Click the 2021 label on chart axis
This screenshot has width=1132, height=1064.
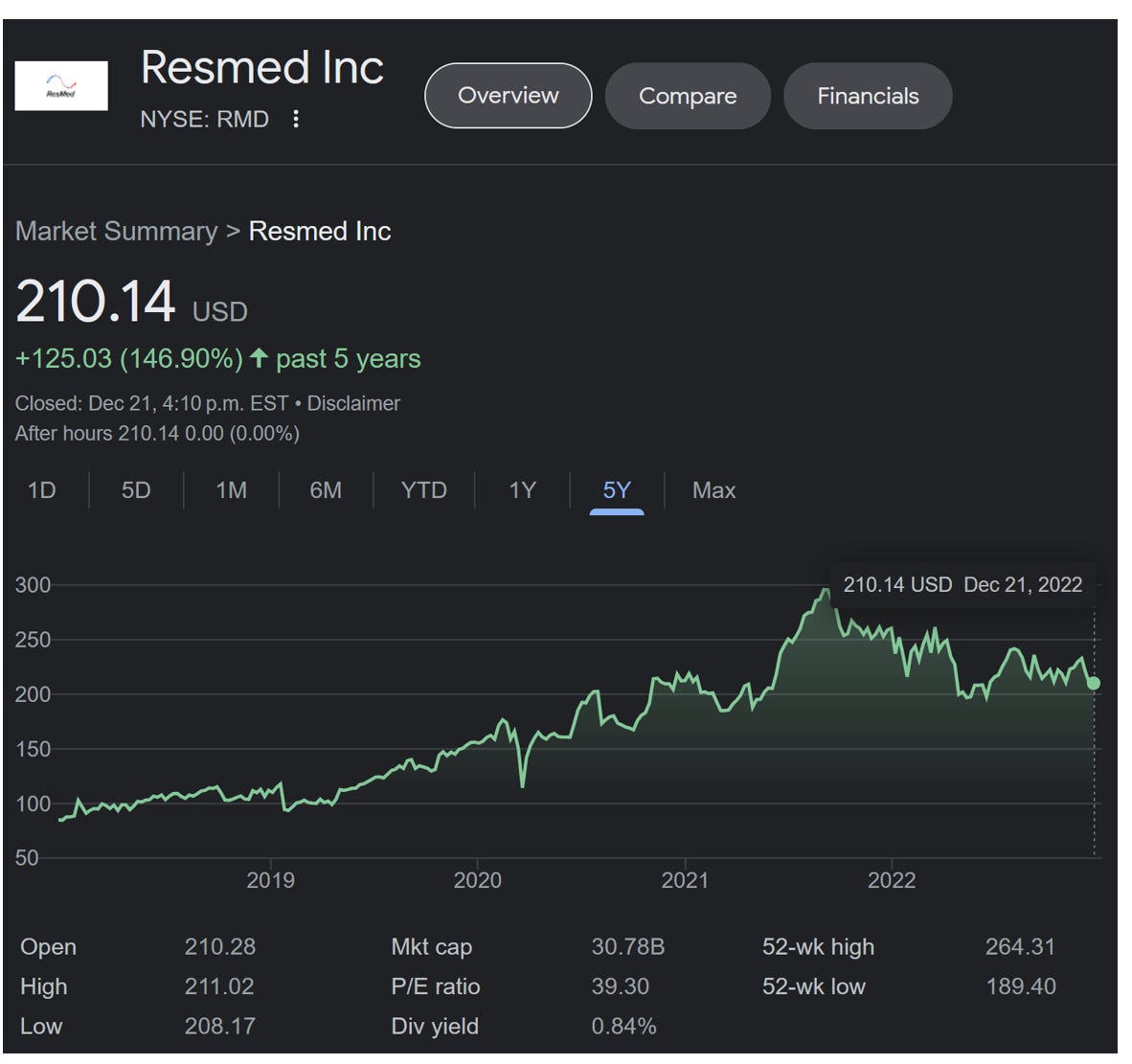(x=685, y=880)
